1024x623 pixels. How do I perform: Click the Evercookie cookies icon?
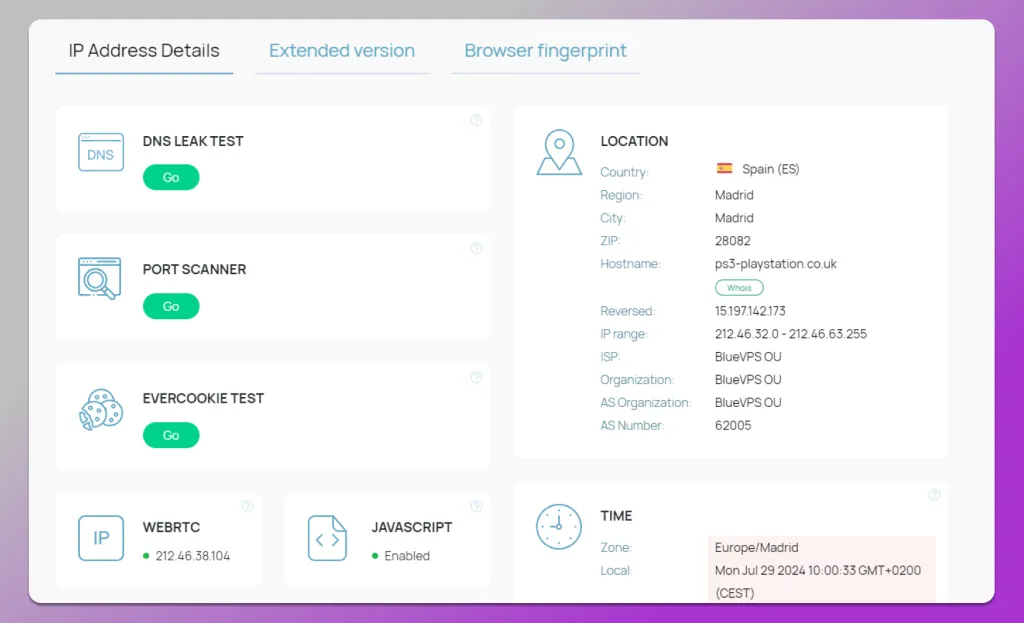pos(101,409)
